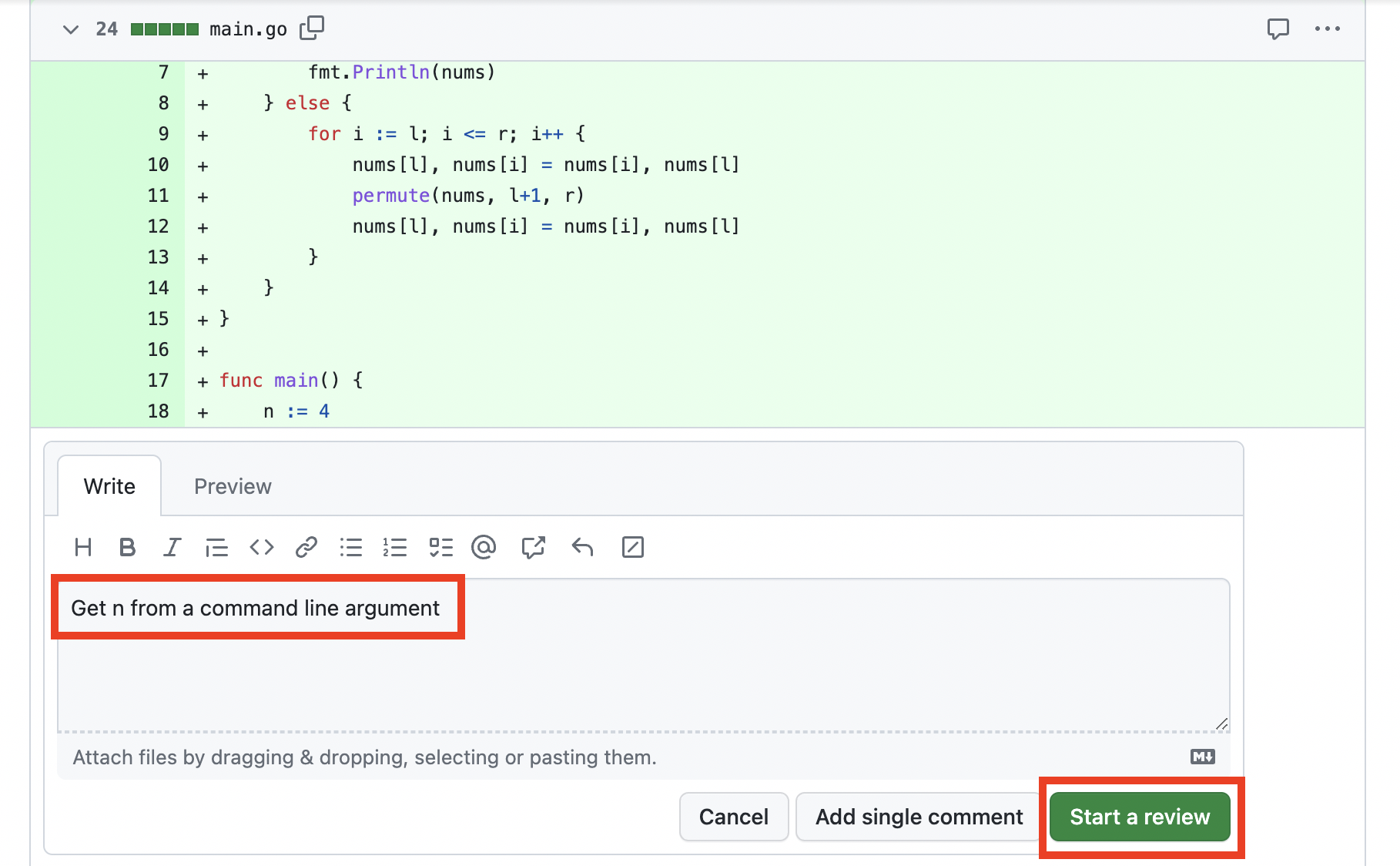Insert a heading using the H icon

pos(83,547)
